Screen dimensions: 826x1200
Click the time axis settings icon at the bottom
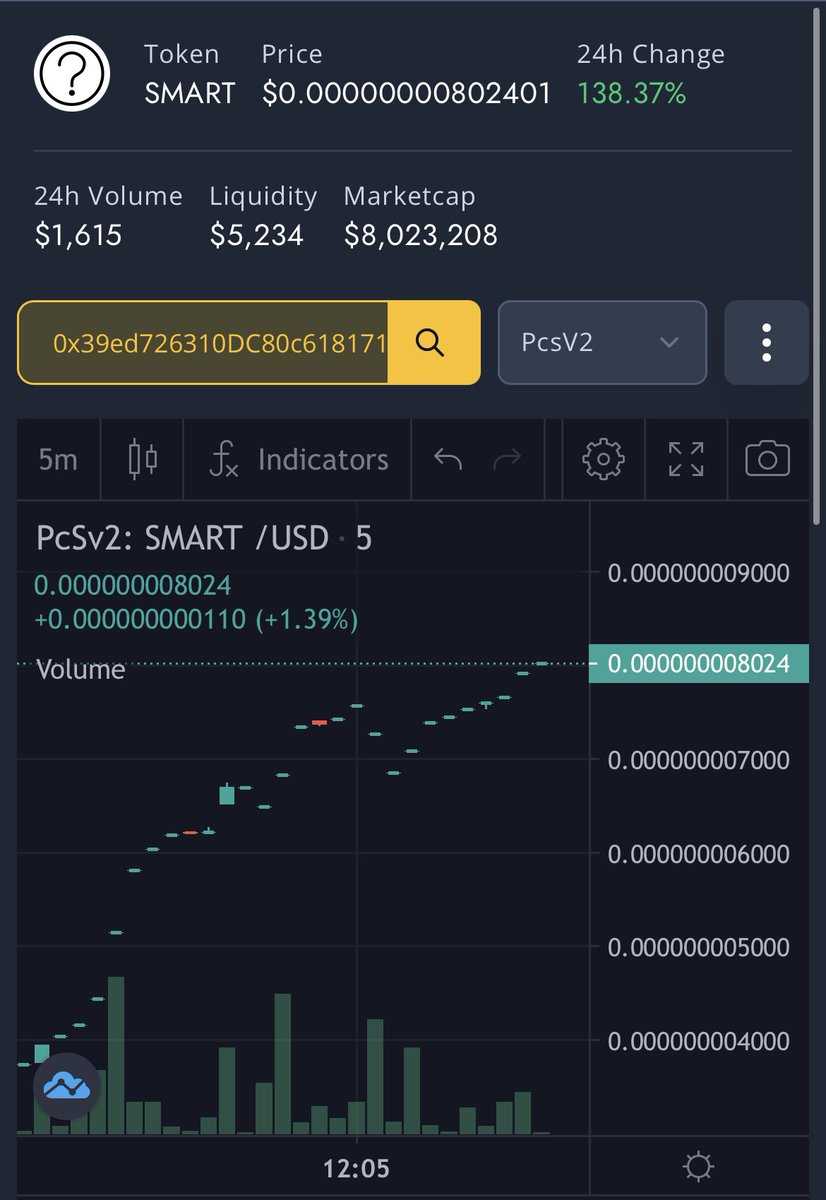click(698, 1167)
